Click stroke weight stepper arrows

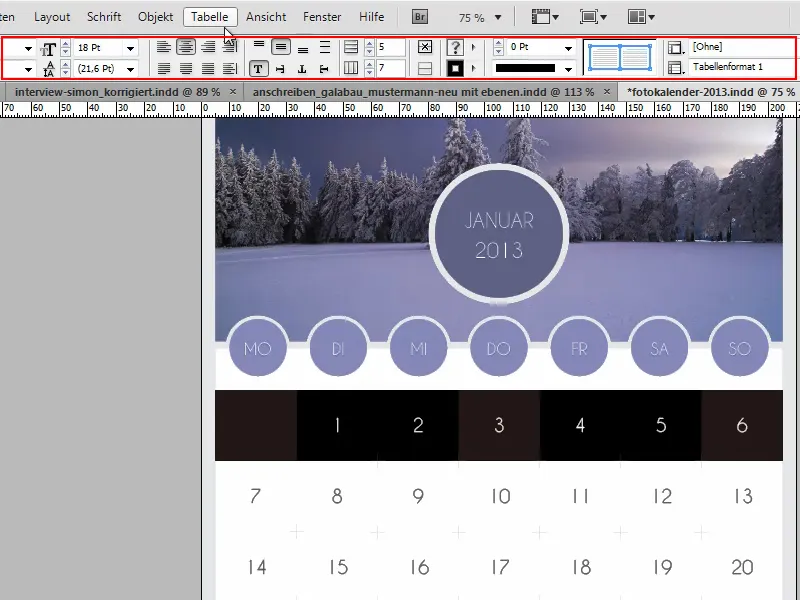click(498, 47)
